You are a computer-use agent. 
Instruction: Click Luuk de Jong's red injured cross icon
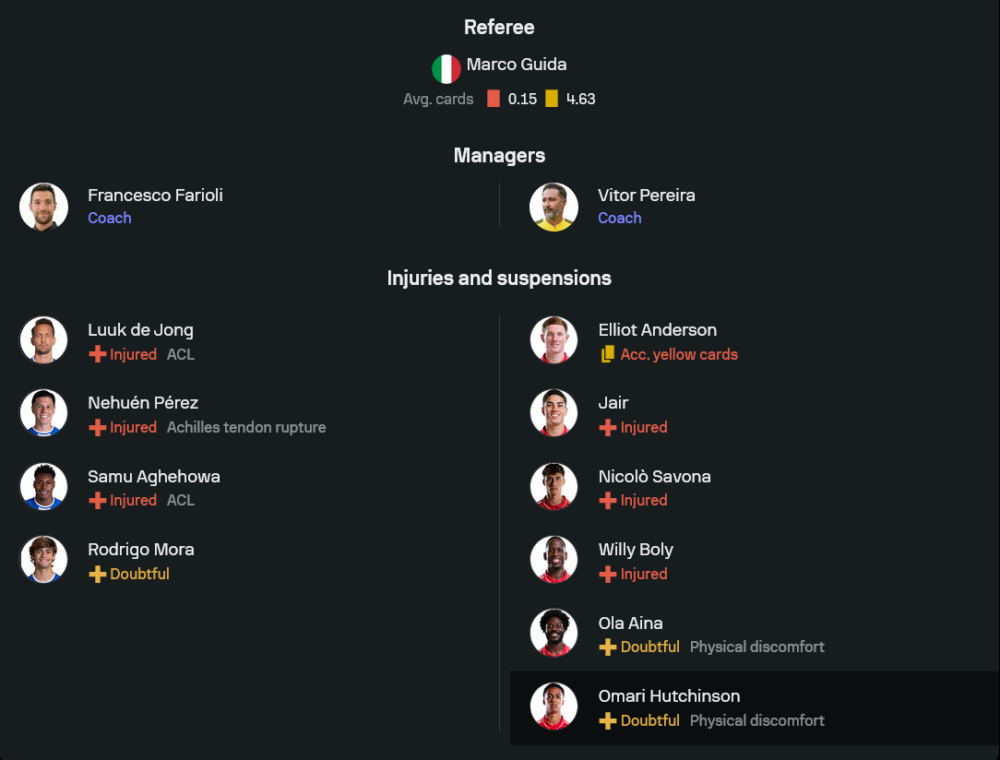point(97,354)
